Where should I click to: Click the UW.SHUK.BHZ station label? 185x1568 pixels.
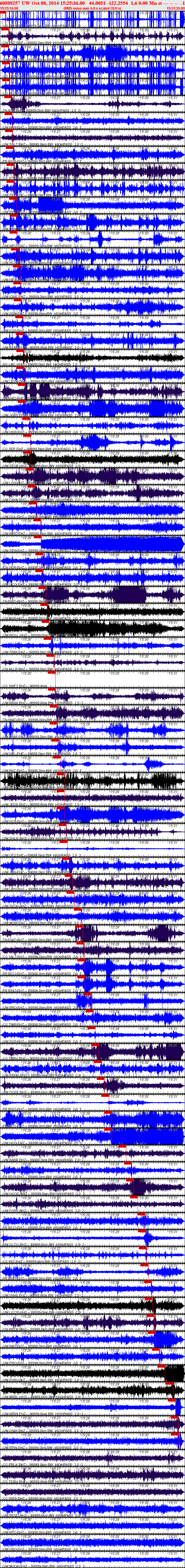15,838
